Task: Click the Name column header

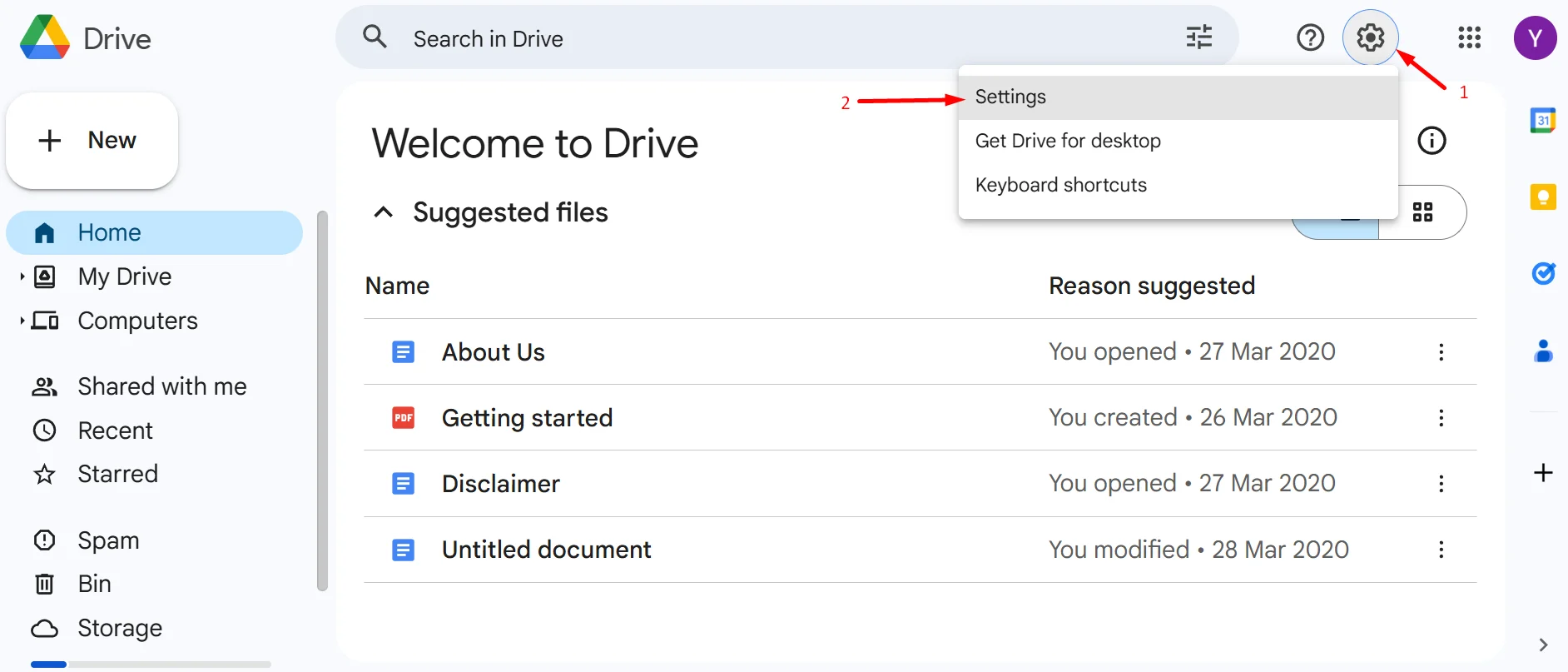Action: pos(398,286)
